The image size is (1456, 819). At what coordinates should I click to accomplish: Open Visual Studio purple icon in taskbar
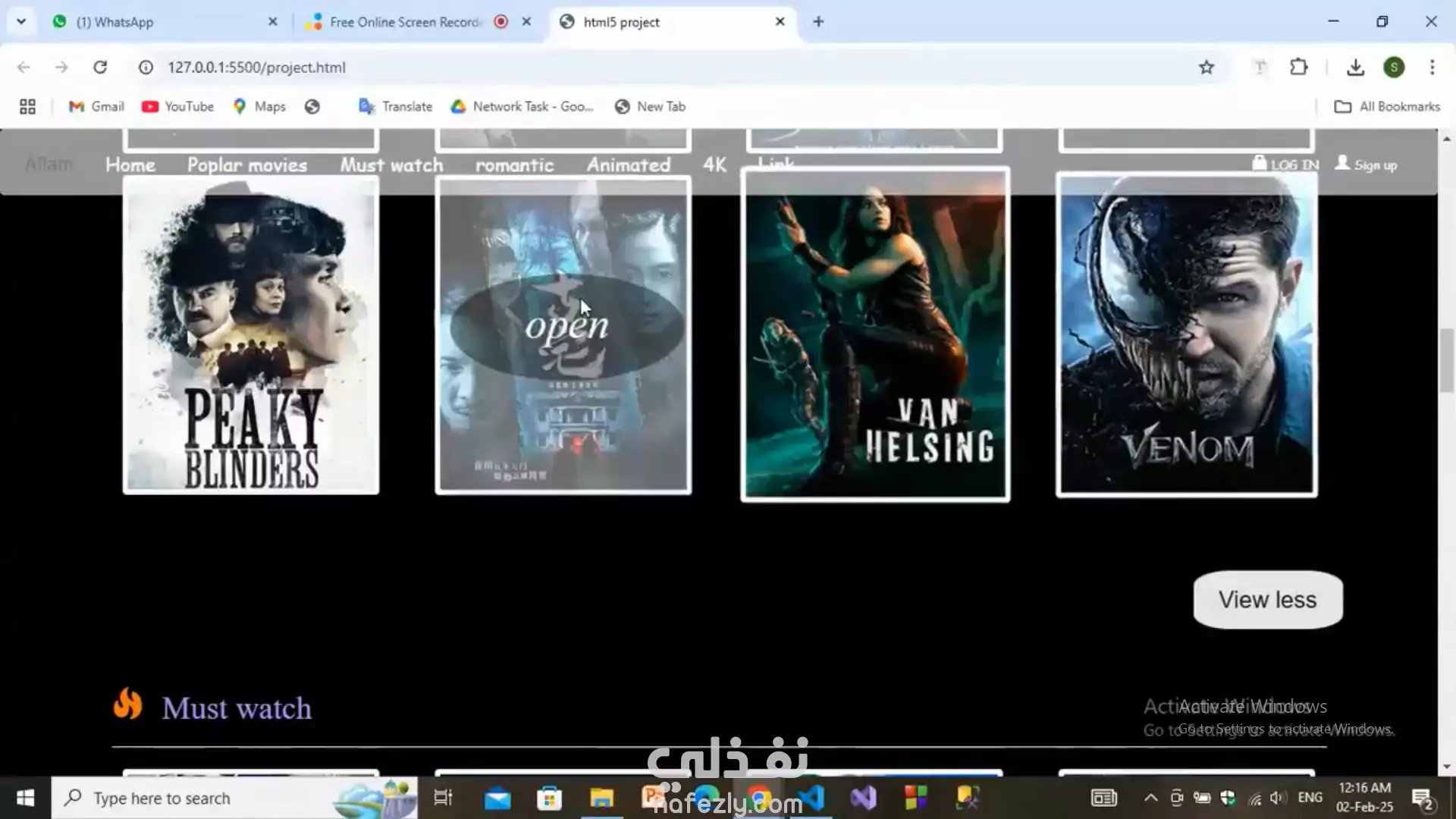click(x=863, y=798)
